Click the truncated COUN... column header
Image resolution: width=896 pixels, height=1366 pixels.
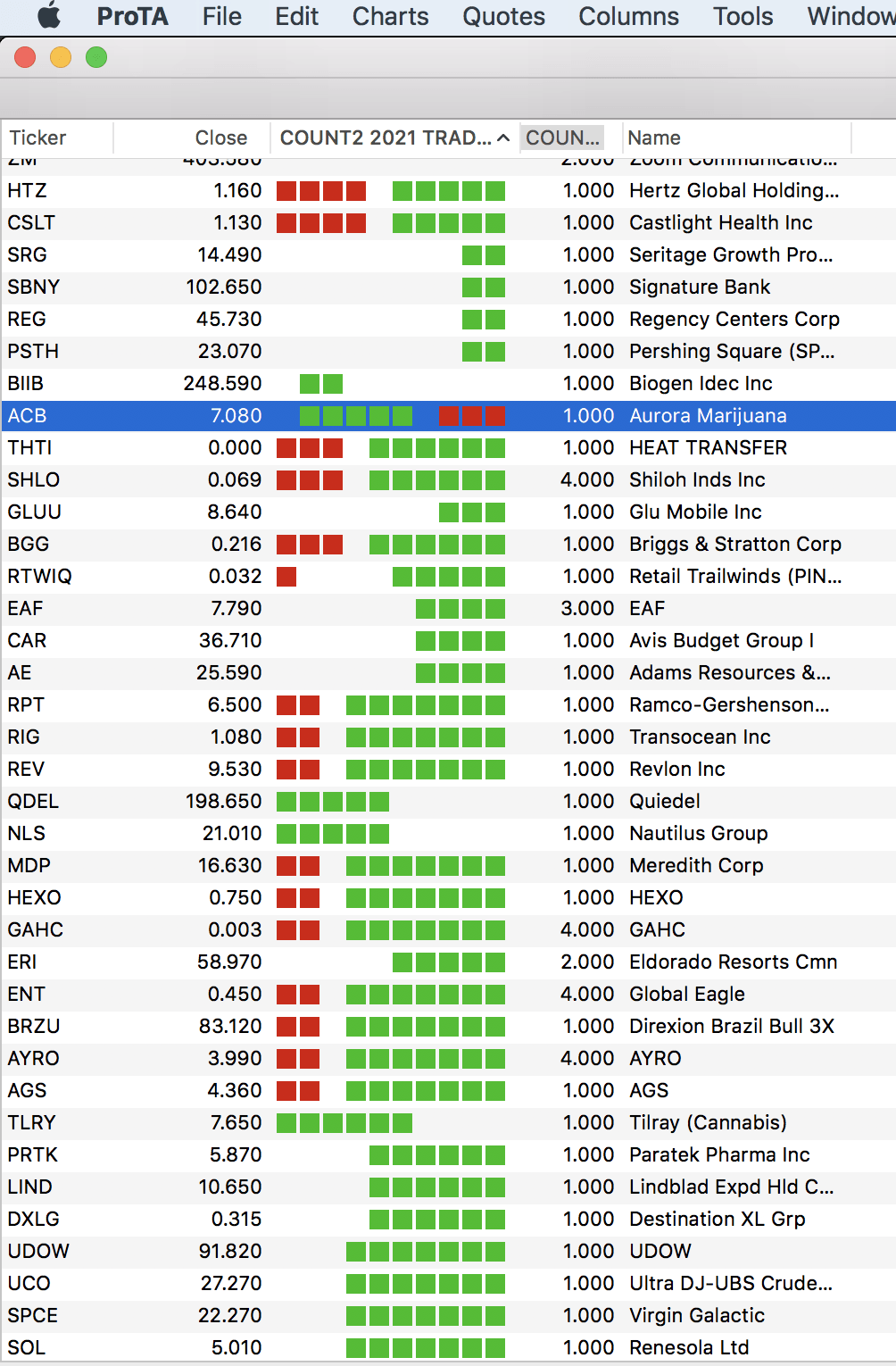[562, 137]
